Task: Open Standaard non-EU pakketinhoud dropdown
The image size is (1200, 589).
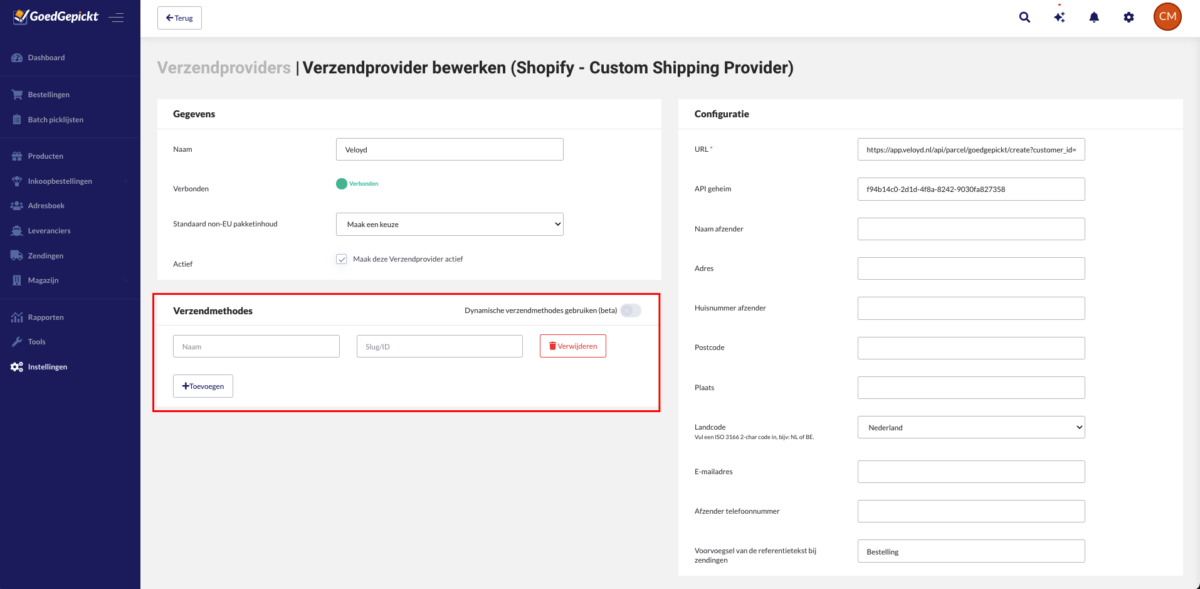Action: pos(449,224)
